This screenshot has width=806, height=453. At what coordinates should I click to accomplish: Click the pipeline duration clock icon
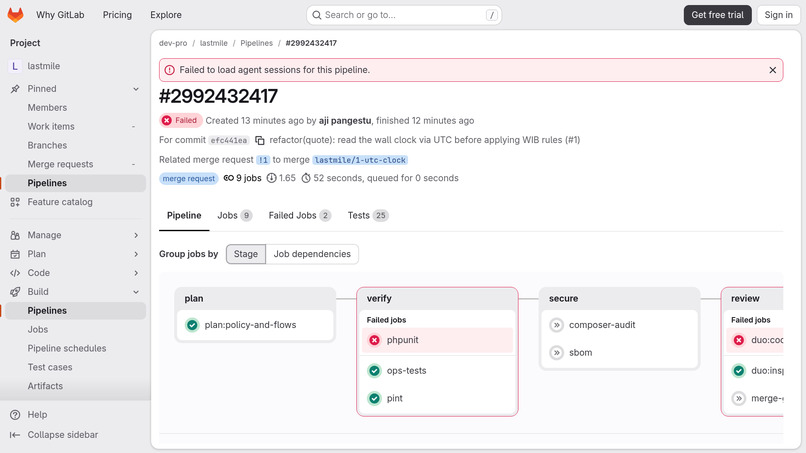pos(306,178)
